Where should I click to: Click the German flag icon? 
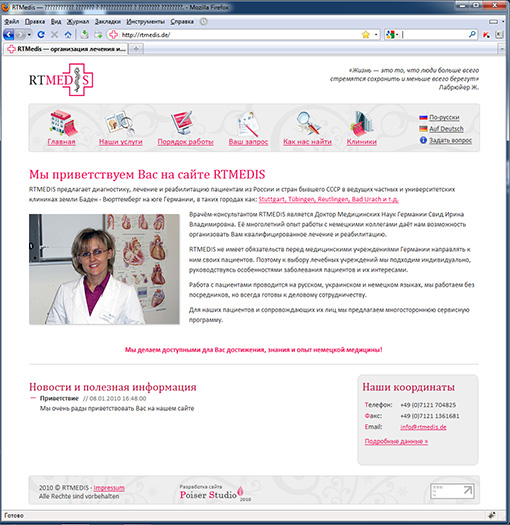(423, 129)
